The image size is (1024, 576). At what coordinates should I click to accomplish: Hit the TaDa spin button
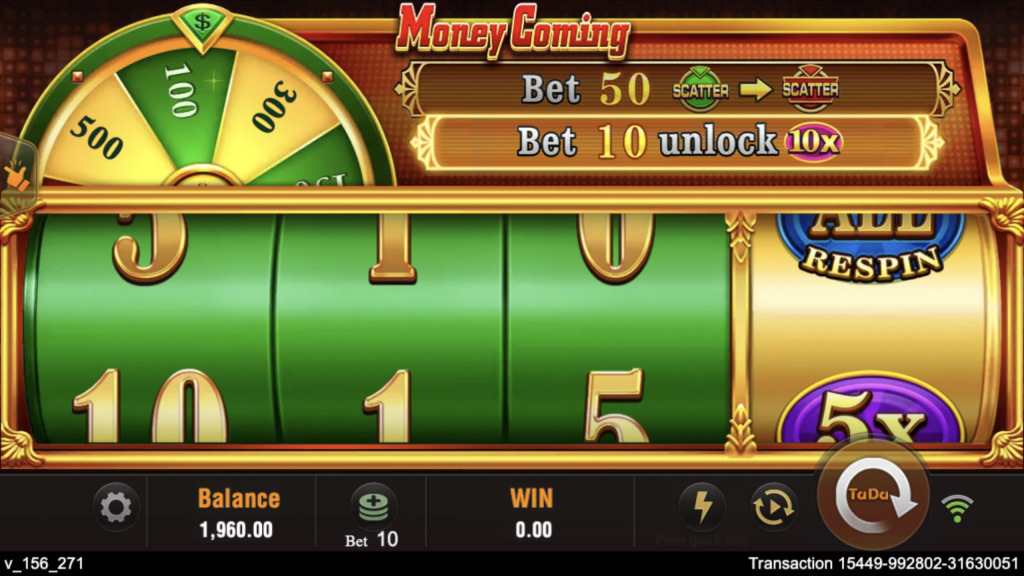point(874,498)
